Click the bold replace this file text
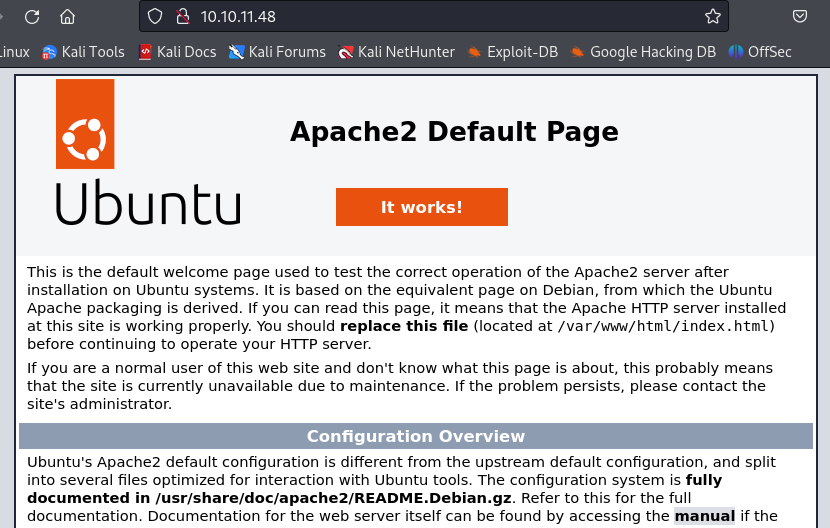Viewport: 830px width, 528px height. [404, 326]
